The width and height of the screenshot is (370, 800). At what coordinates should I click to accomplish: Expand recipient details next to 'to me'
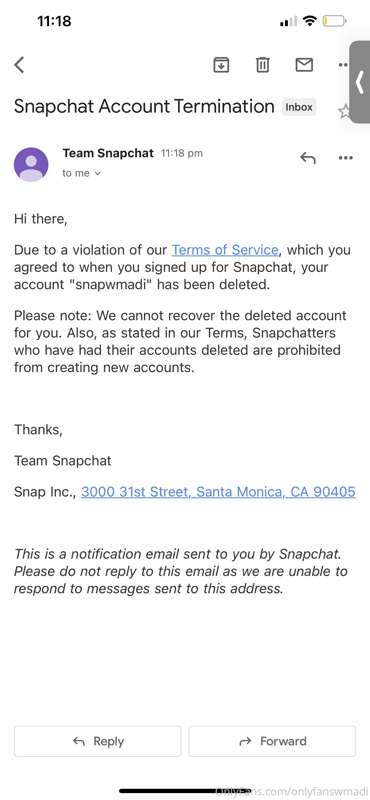point(98,173)
